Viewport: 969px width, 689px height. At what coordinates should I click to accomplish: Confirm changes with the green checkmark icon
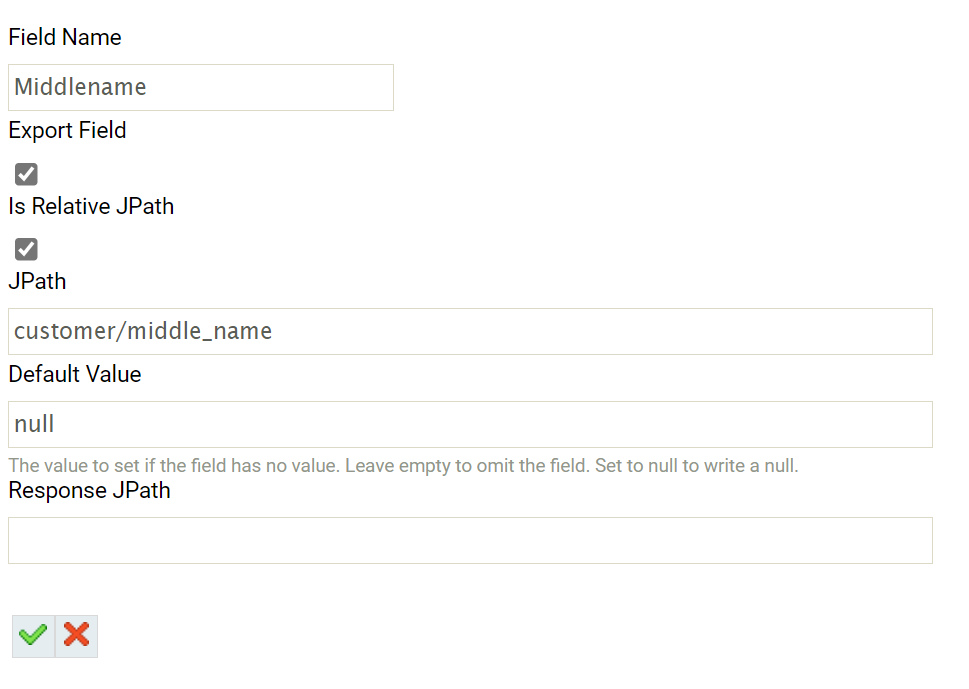point(33,635)
